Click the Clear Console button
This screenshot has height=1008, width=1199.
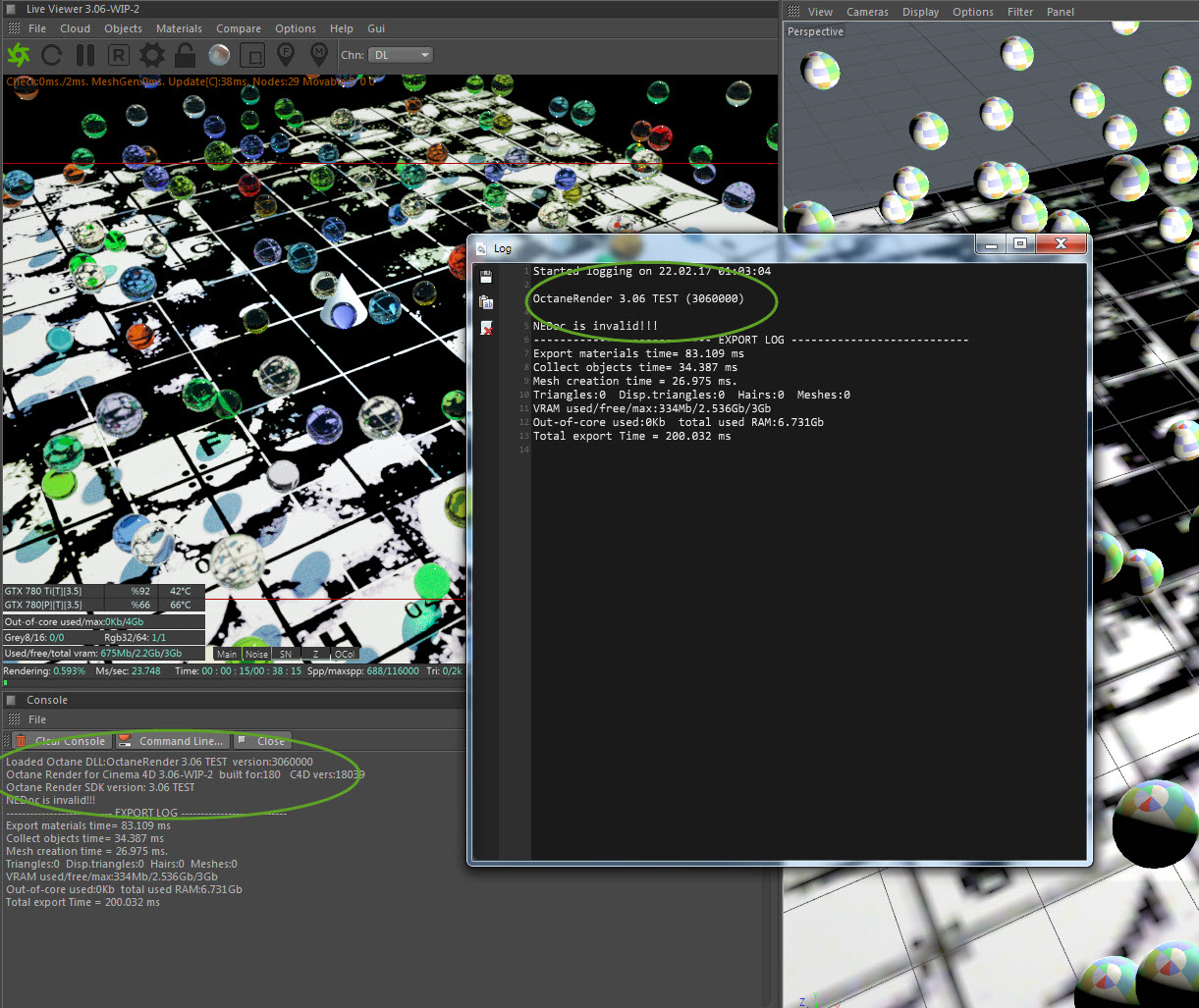[x=62, y=741]
